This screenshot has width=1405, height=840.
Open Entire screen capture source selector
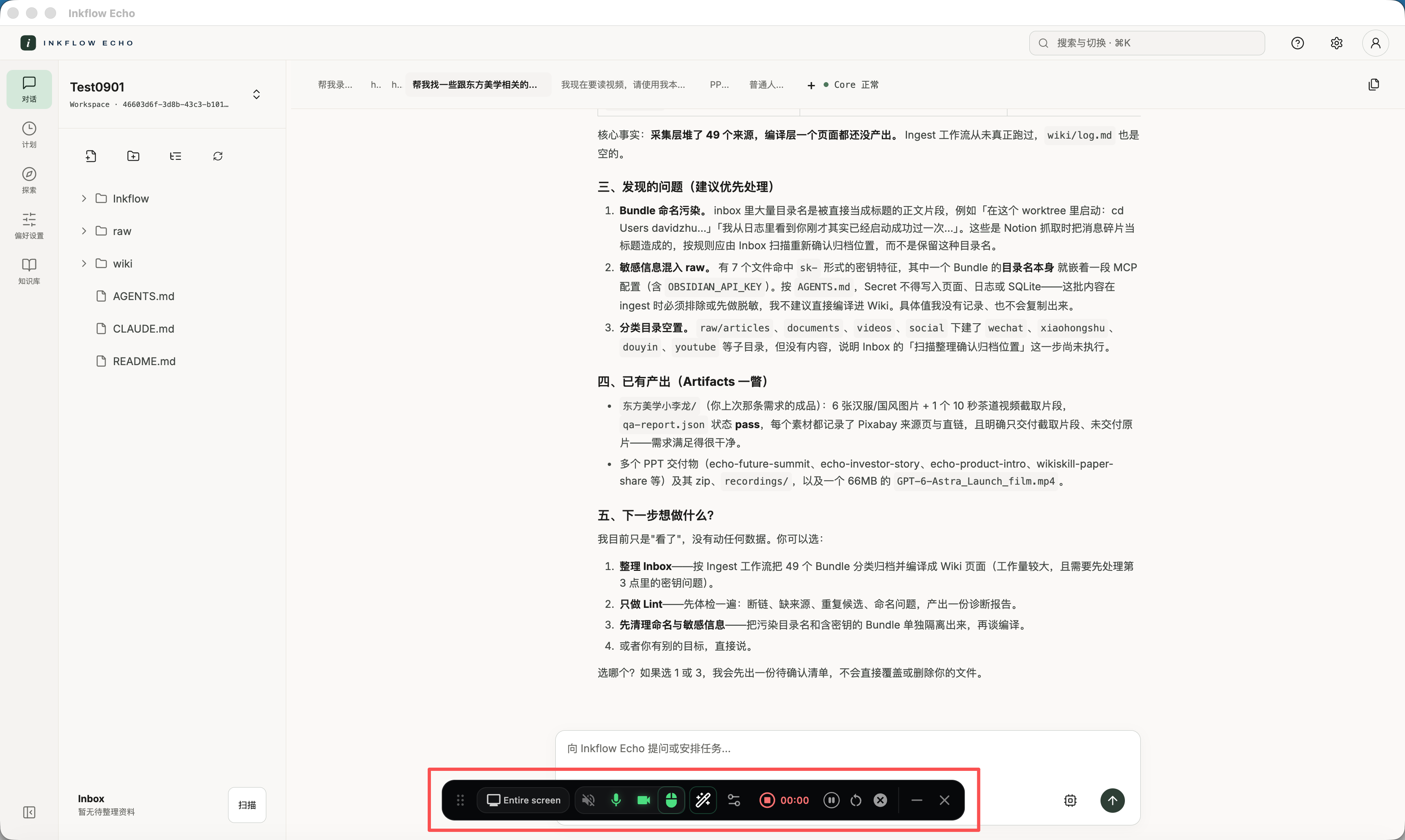click(x=523, y=801)
